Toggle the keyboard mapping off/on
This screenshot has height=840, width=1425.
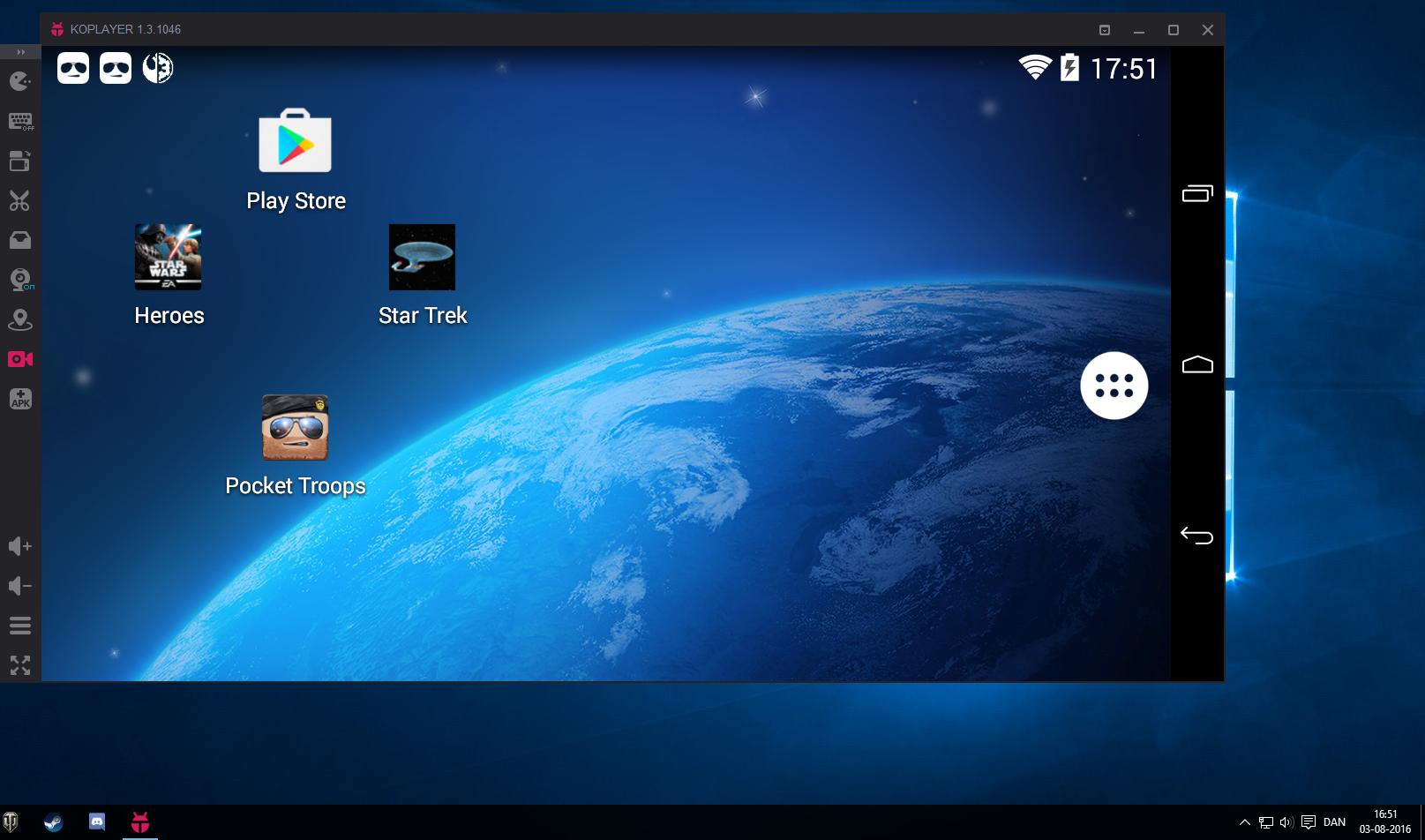pyautogui.click(x=19, y=121)
